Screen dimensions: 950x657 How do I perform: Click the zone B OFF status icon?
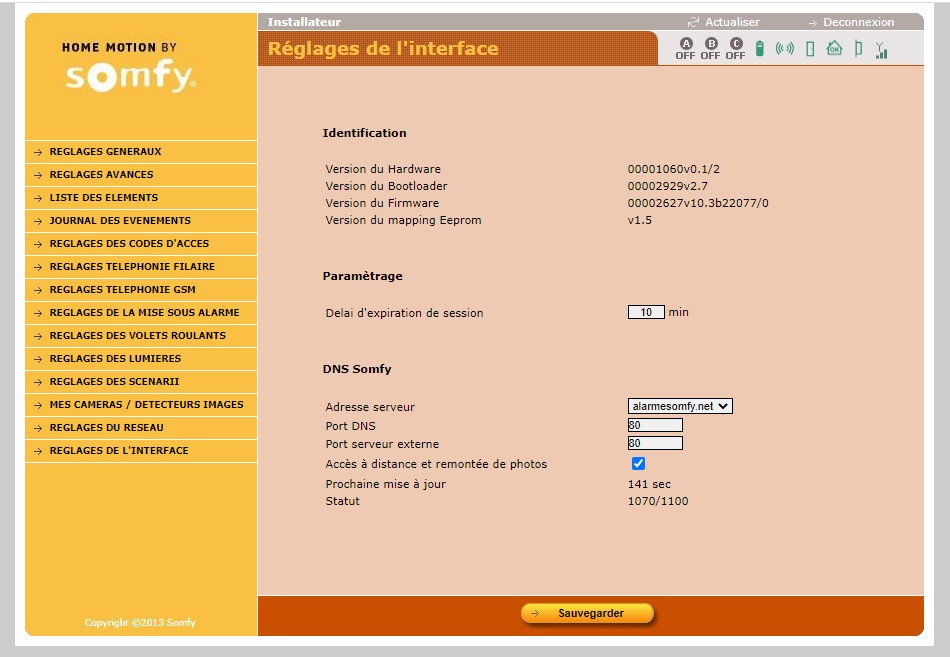(x=711, y=48)
